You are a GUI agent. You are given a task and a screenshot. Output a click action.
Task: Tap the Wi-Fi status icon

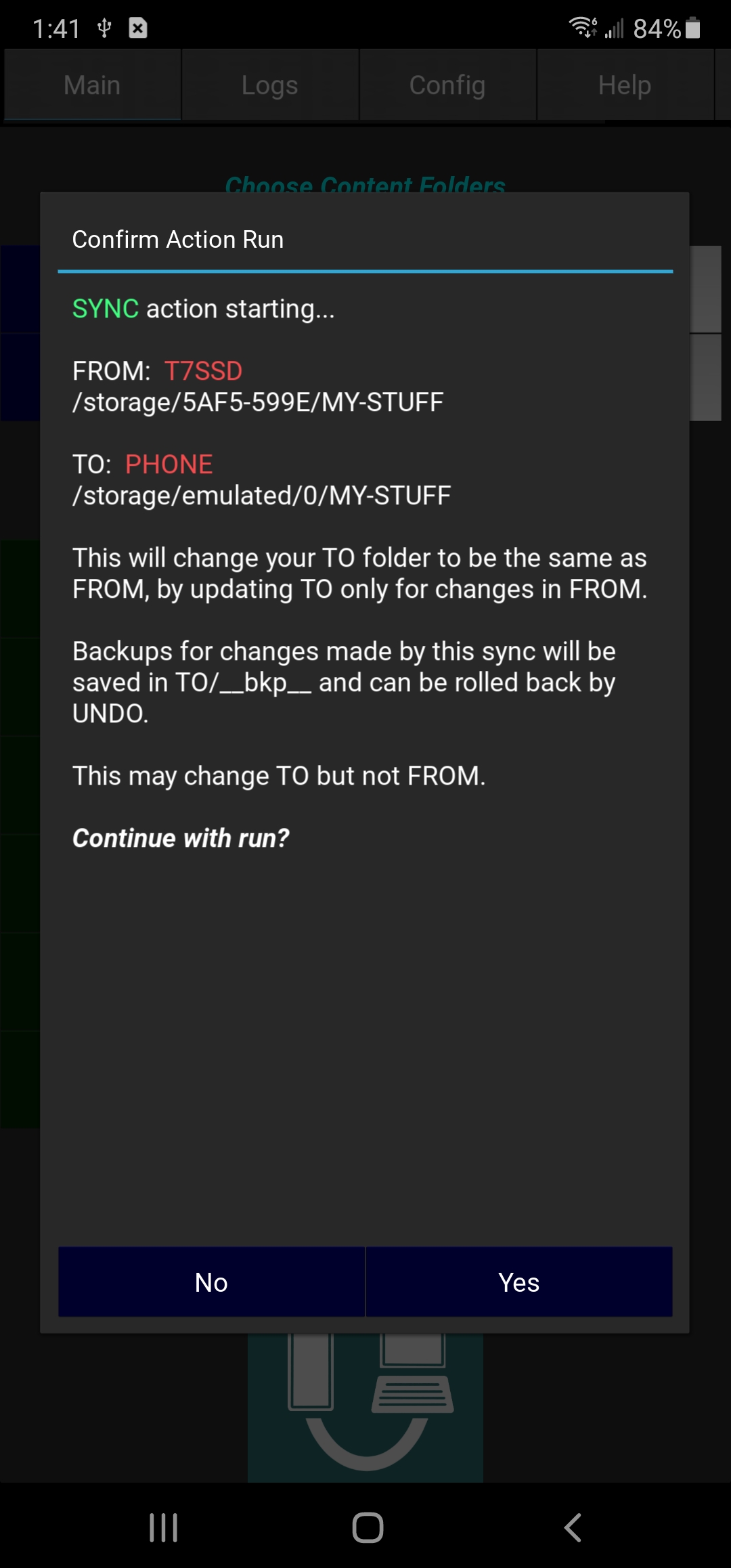coord(582,27)
